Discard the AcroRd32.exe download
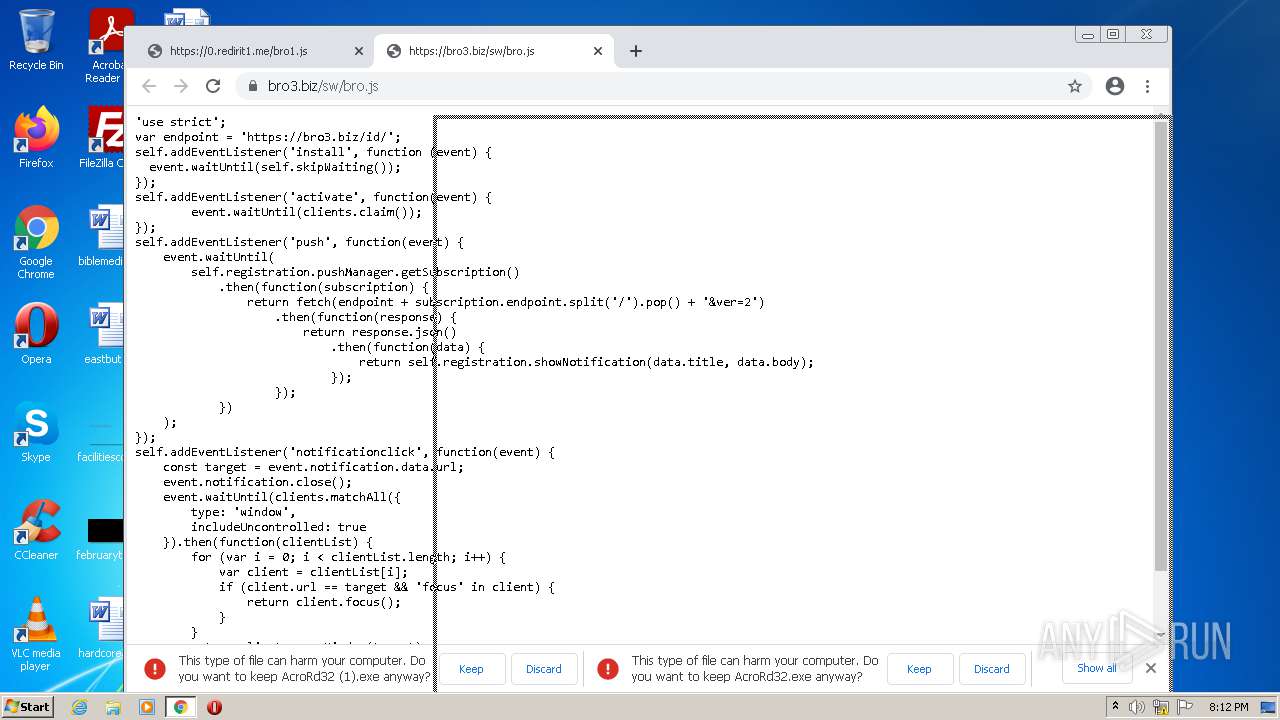 [992, 669]
